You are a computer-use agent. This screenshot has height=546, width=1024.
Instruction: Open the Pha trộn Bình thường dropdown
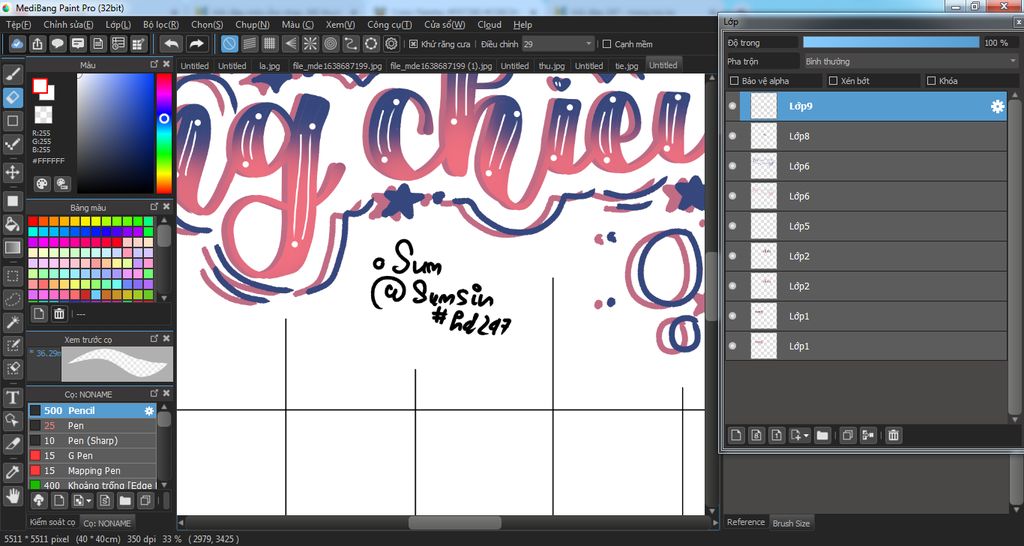coord(910,61)
